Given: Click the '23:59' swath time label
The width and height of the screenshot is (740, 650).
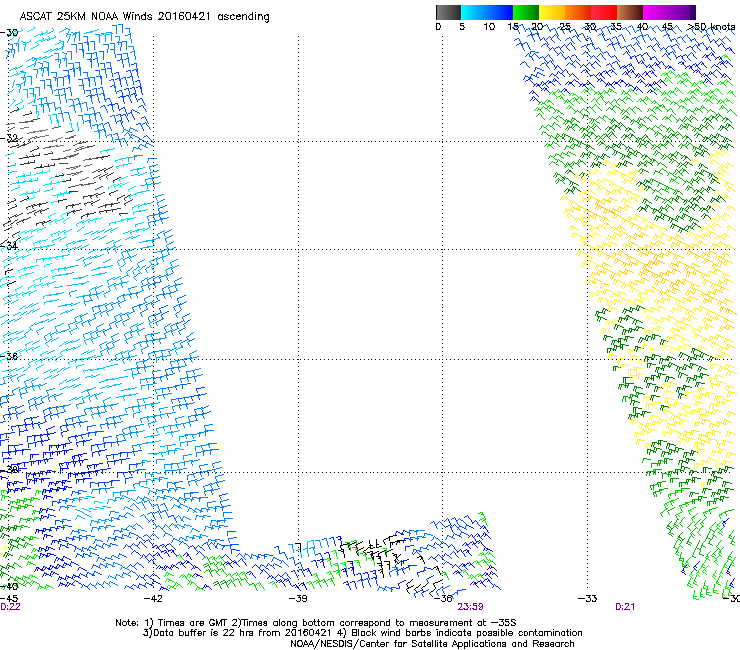Looking at the screenshot, I should (x=470, y=607).
